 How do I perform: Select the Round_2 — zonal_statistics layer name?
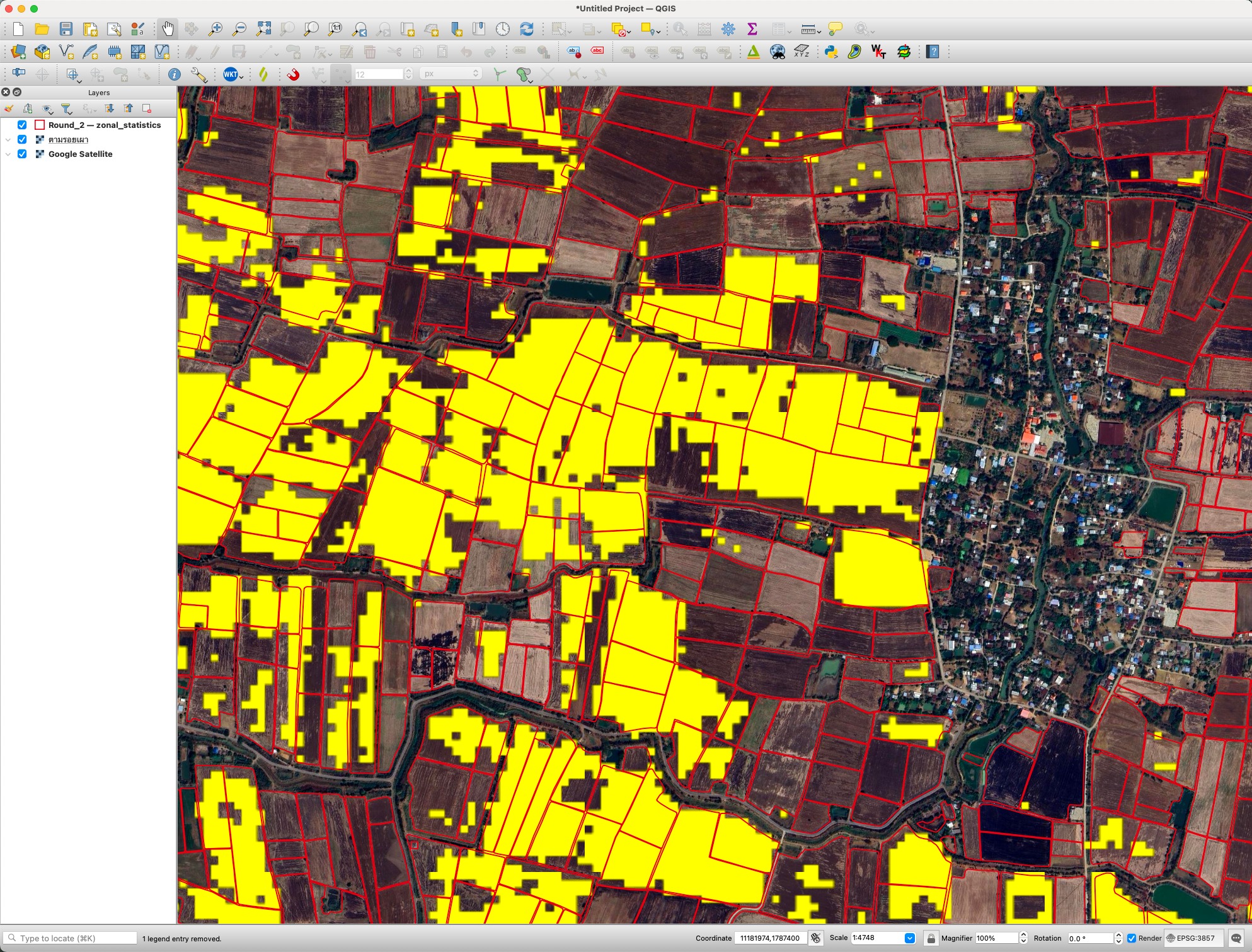point(105,125)
